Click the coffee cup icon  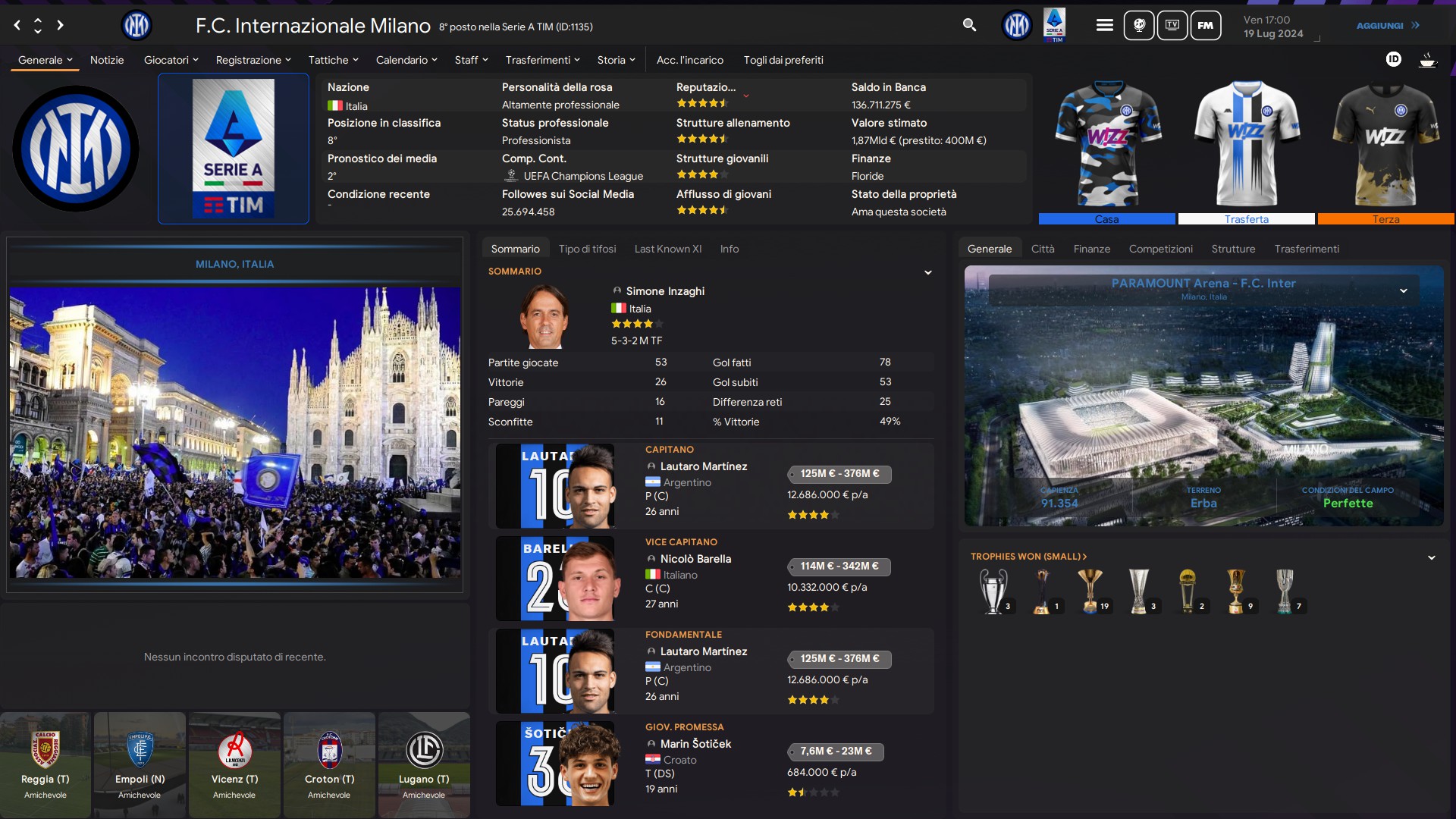click(x=1427, y=60)
